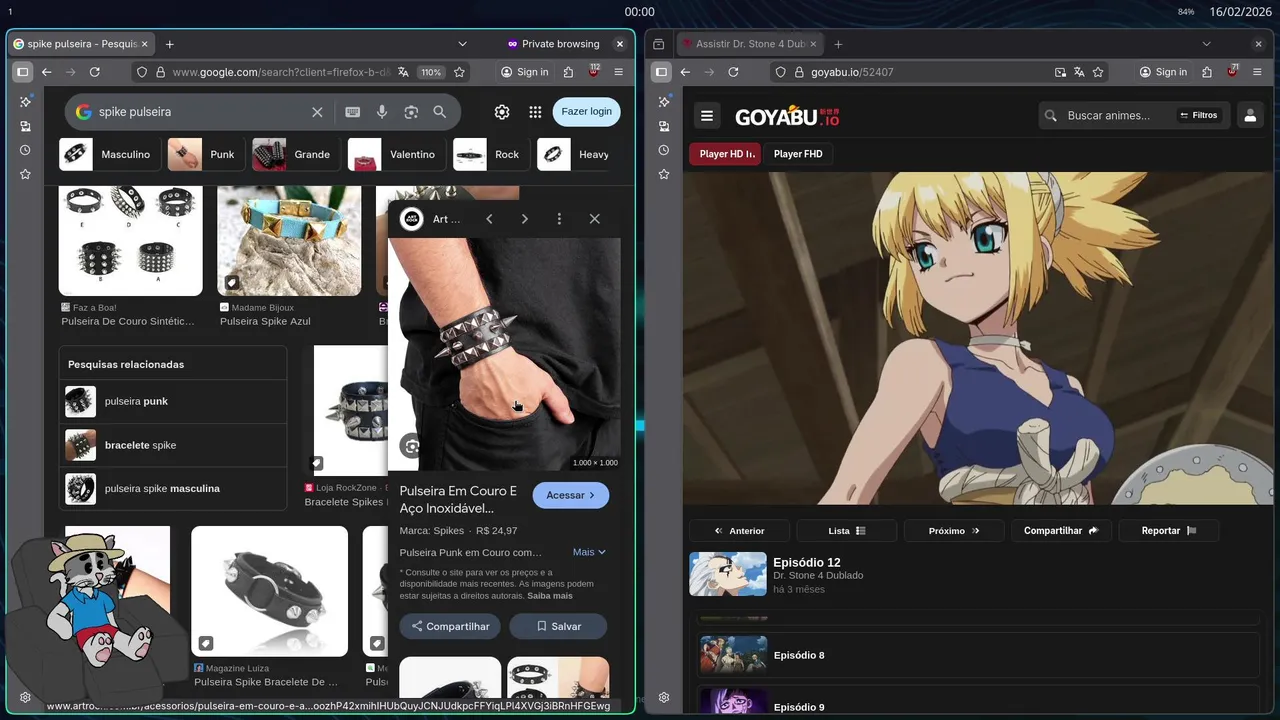Viewport: 1280px width, 720px height.
Task: Open the Goyabu user profile icon
Action: click(1250, 115)
